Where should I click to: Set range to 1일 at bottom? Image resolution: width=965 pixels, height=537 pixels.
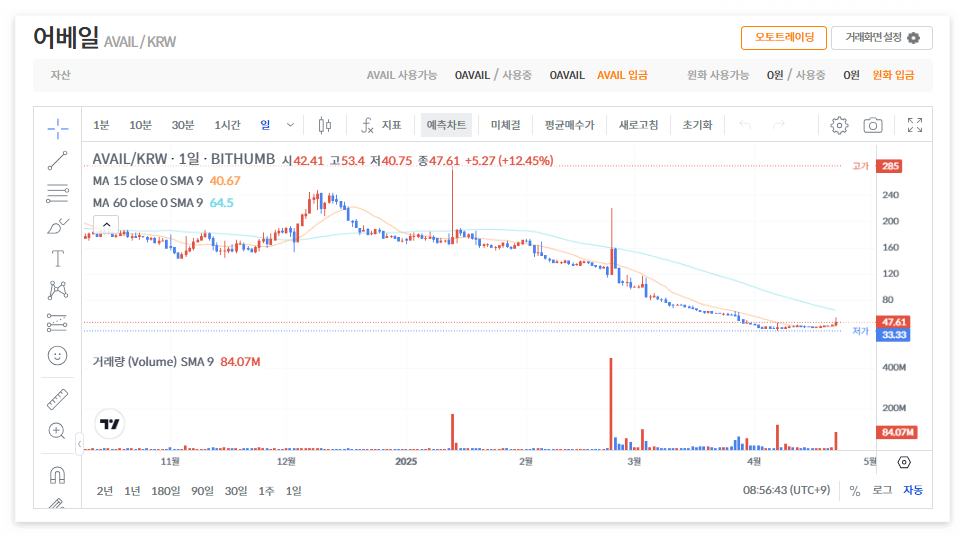(x=294, y=491)
